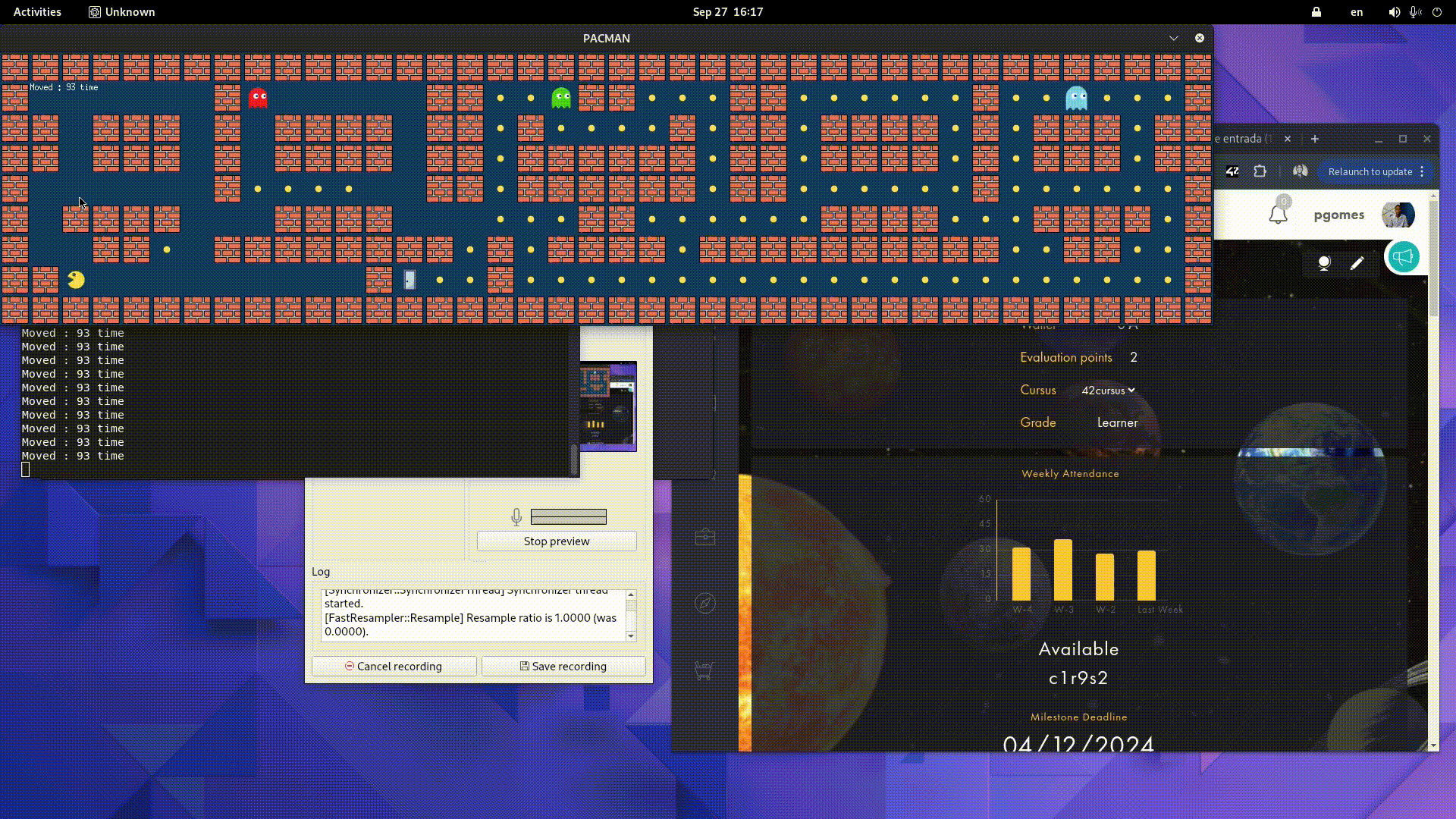Click the globe icon on the profile banner
1456x819 pixels.
tap(1324, 263)
